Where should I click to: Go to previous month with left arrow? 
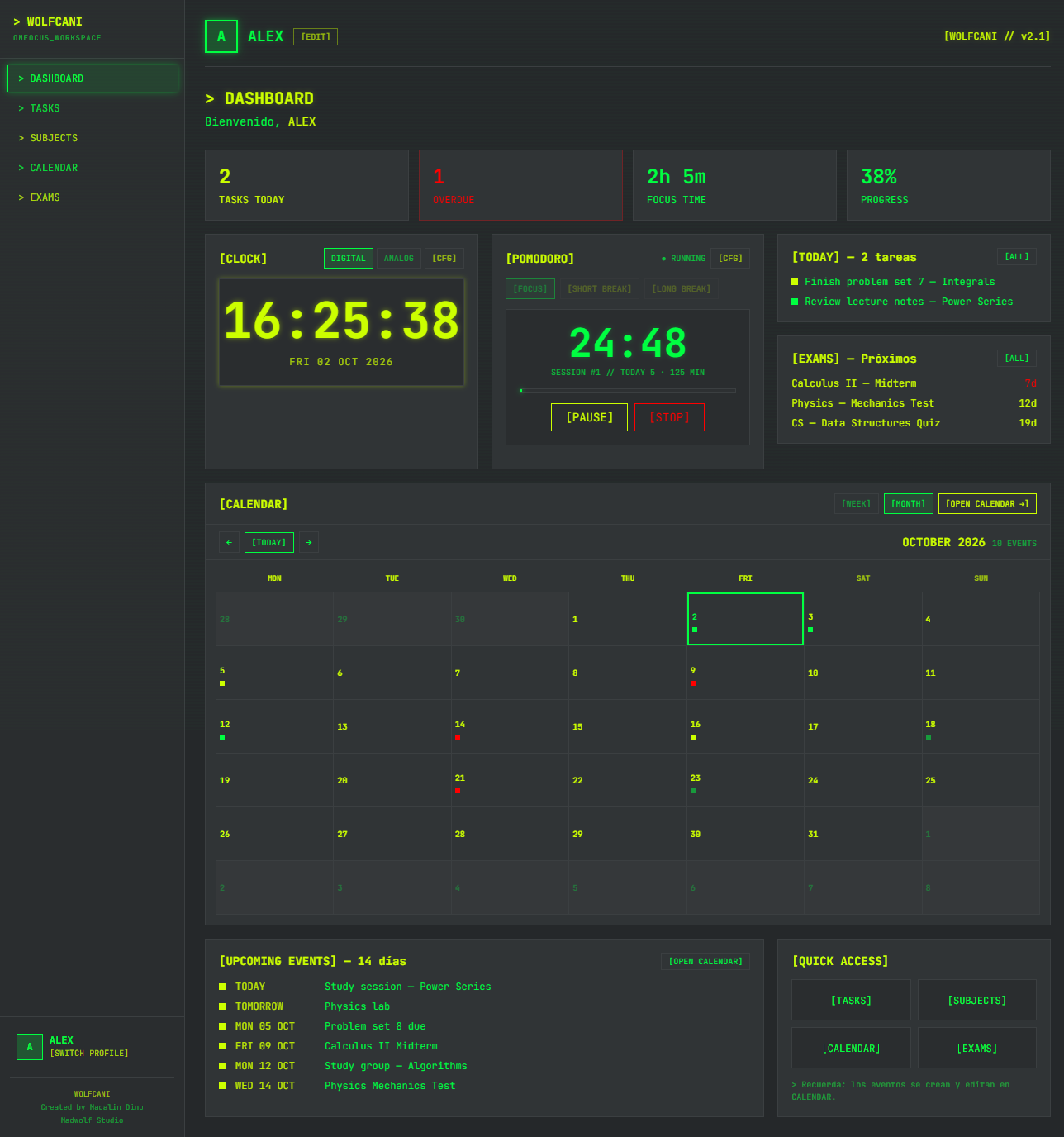229,542
